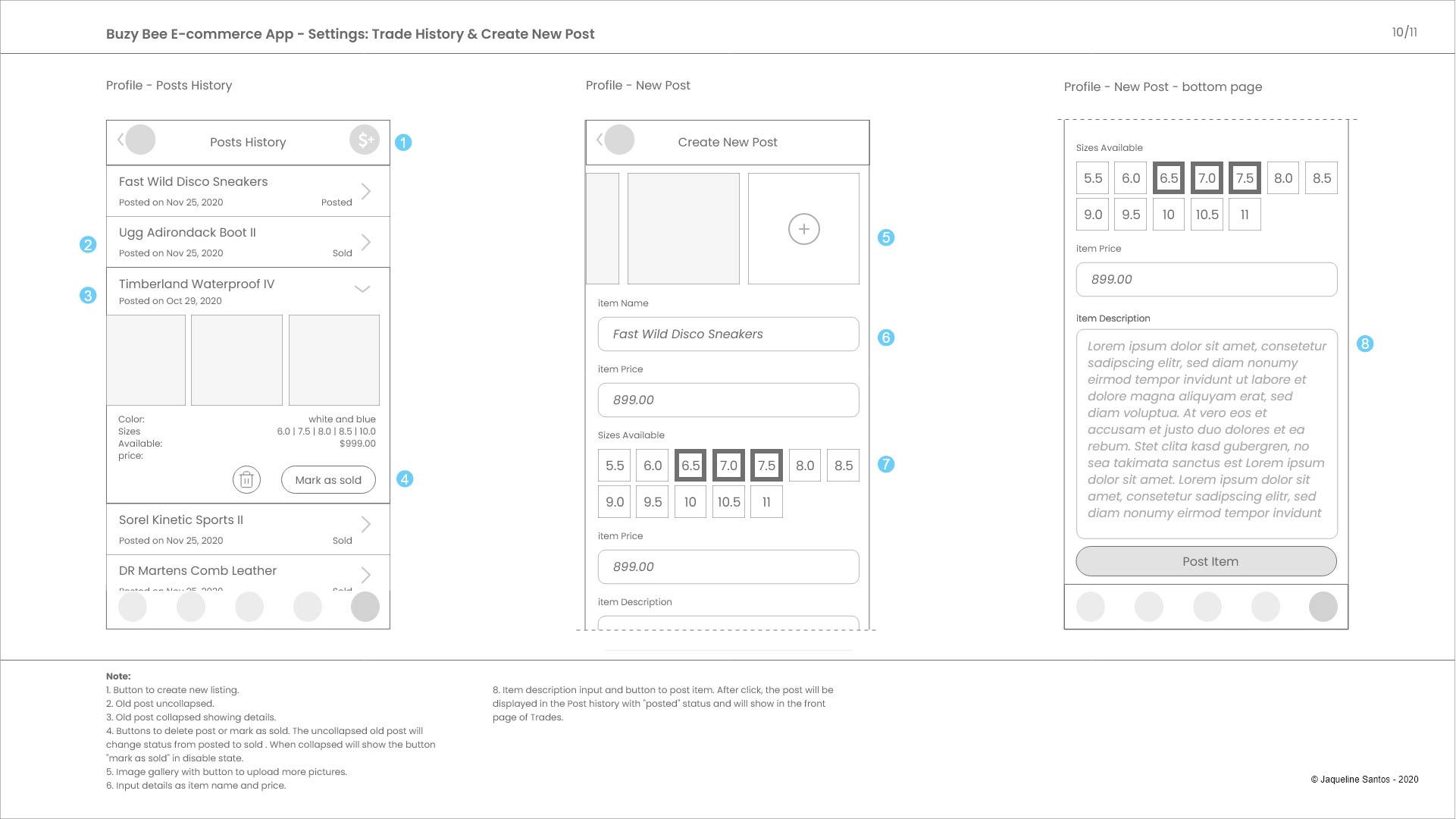Select size 8.0 in Create New Post screen
Viewport: 1456px width, 819px height.
coord(805,466)
